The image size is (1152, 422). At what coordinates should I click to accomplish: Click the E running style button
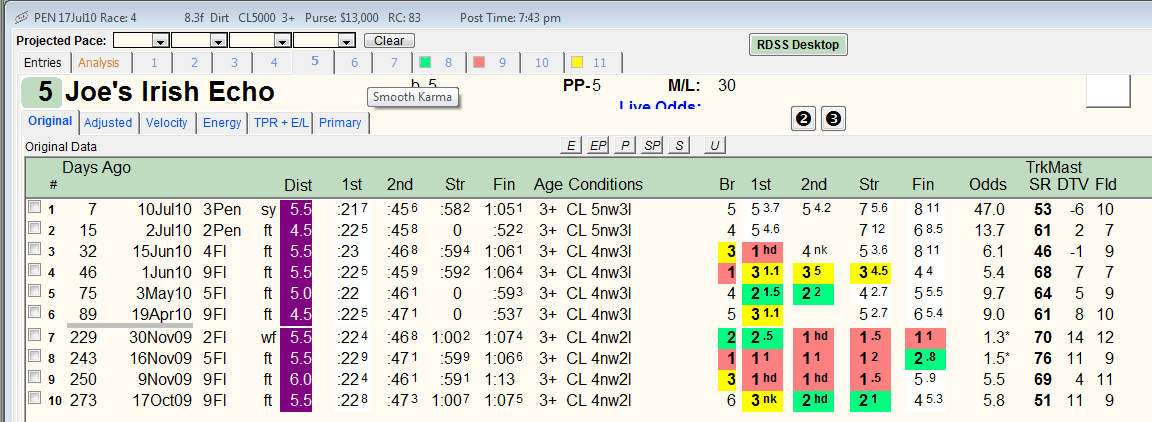pyautogui.click(x=570, y=146)
